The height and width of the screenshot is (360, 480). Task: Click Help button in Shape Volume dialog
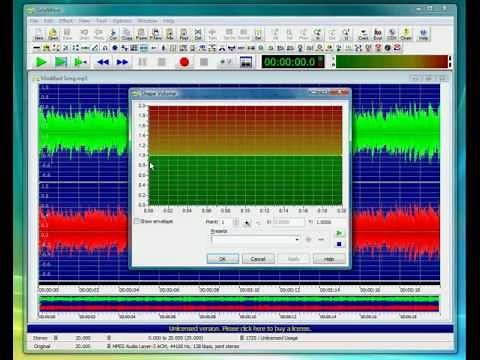[x=329, y=259]
